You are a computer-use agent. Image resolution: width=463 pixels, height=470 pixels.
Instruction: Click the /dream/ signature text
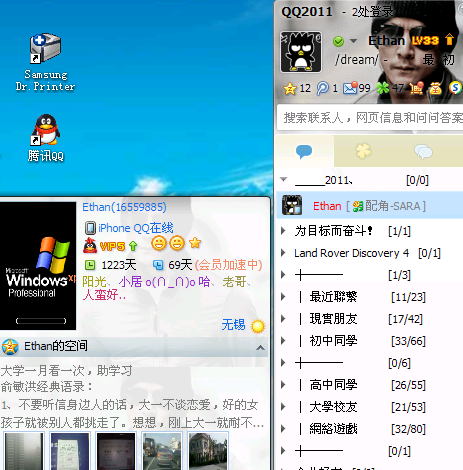click(x=357, y=60)
